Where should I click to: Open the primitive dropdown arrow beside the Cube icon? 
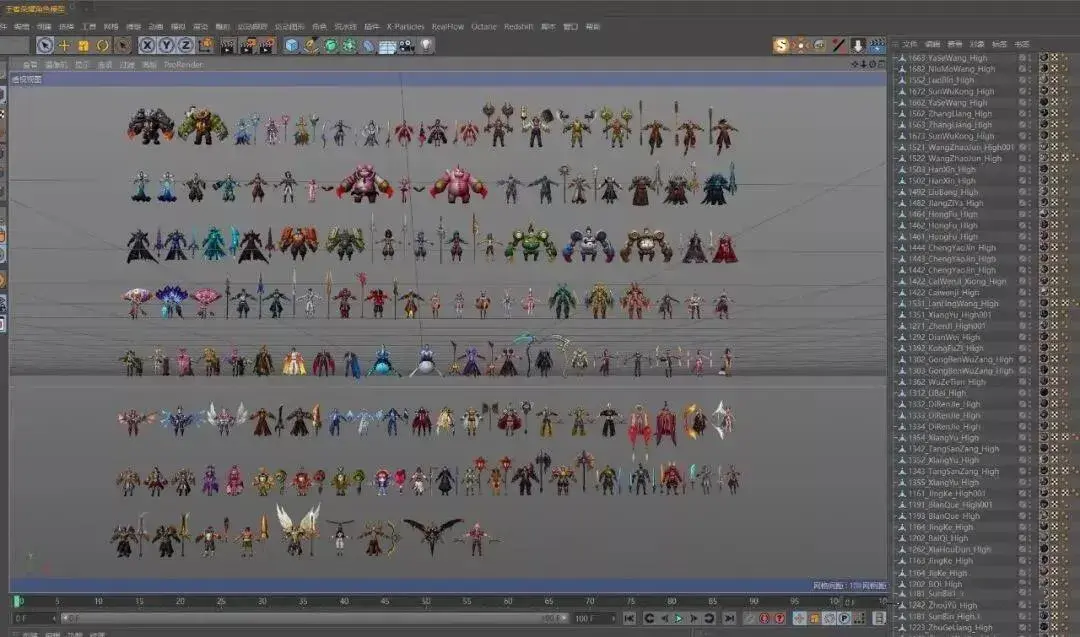pyautogui.click(x=297, y=50)
